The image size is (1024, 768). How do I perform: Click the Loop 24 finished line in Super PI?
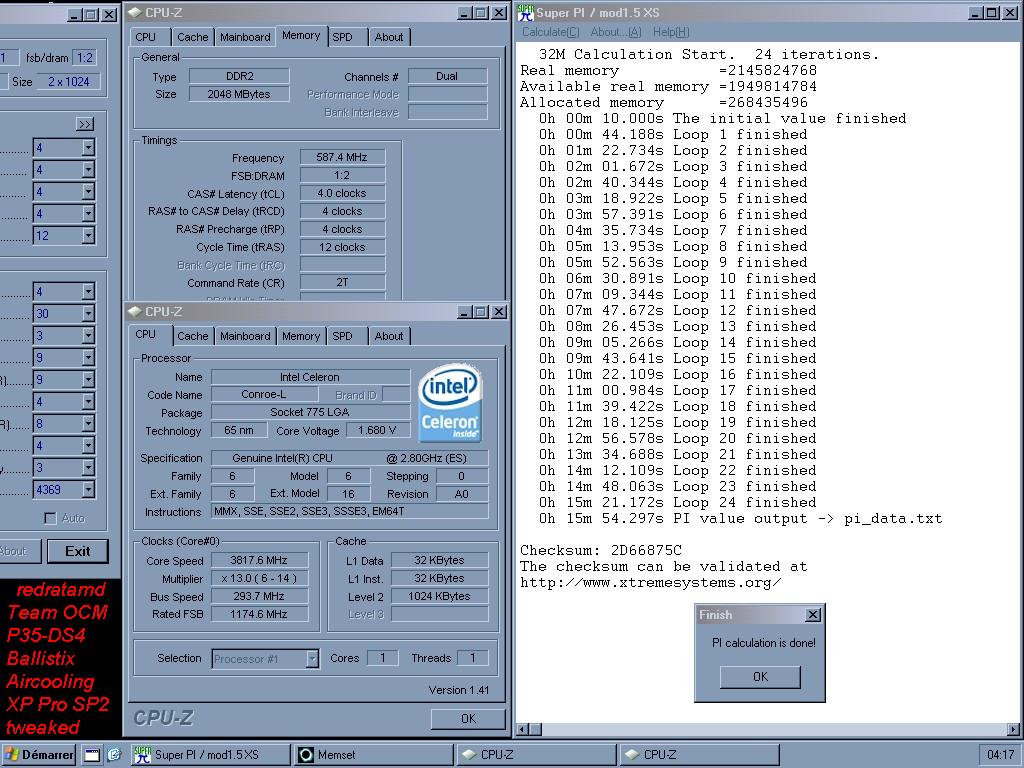click(677, 503)
